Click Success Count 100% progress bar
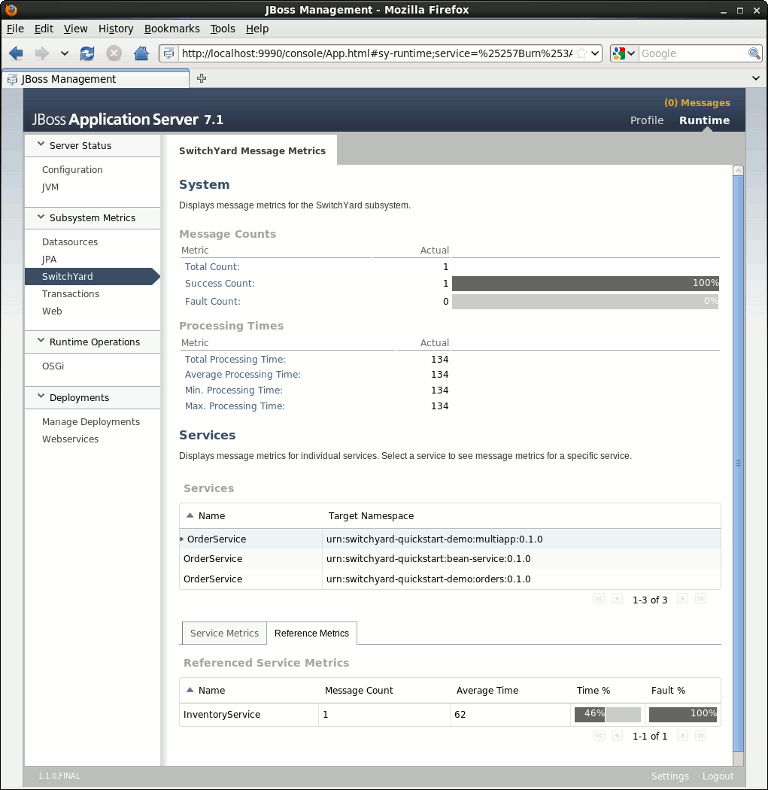768x790 pixels. (x=586, y=283)
